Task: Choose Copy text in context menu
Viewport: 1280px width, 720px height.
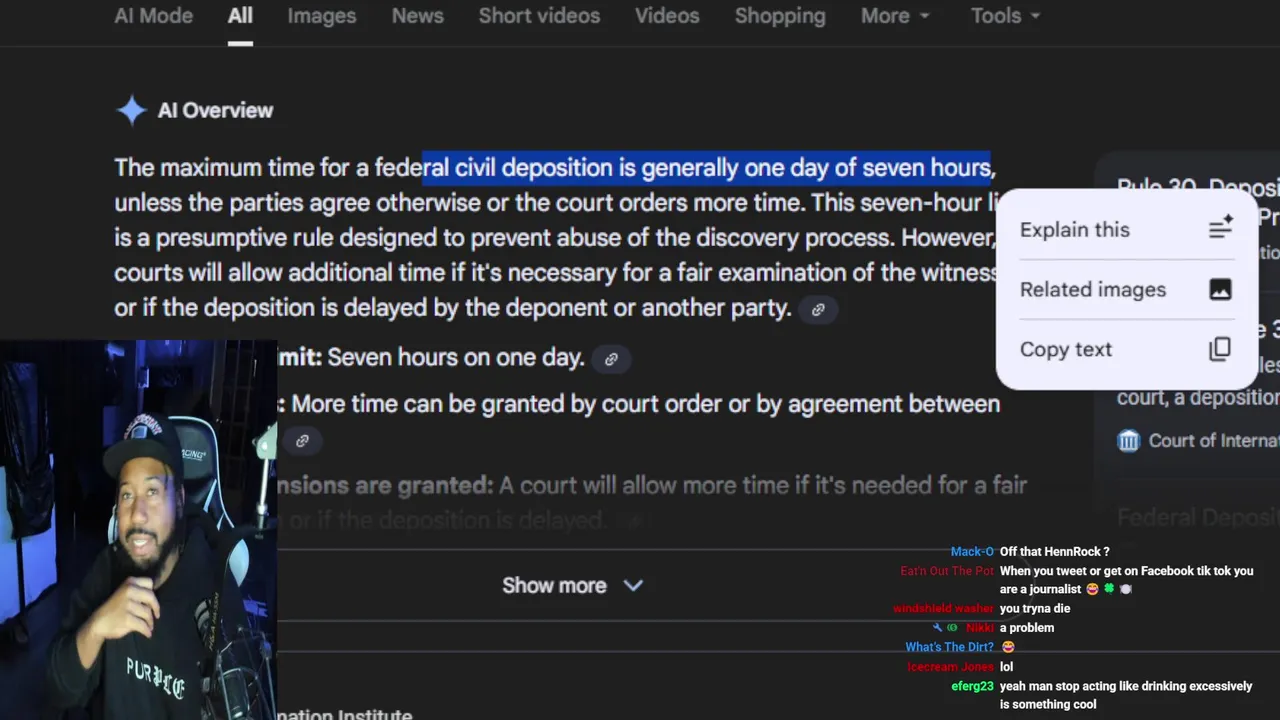Action: click(1126, 349)
